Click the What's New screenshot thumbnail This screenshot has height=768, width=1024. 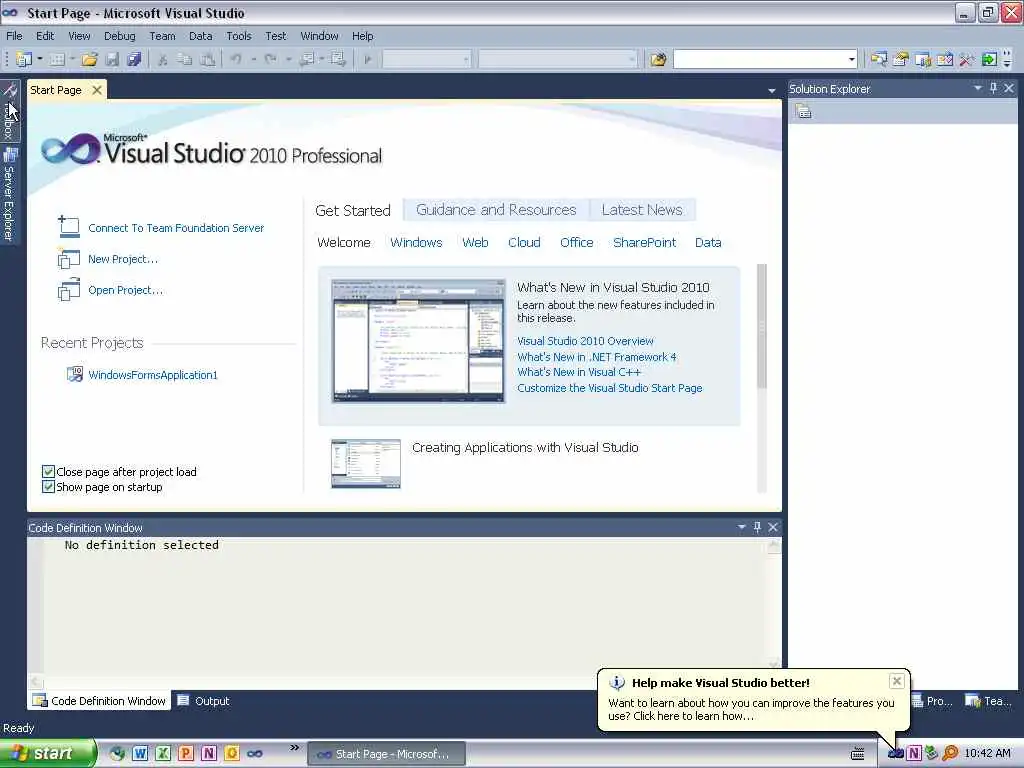(418, 341)
